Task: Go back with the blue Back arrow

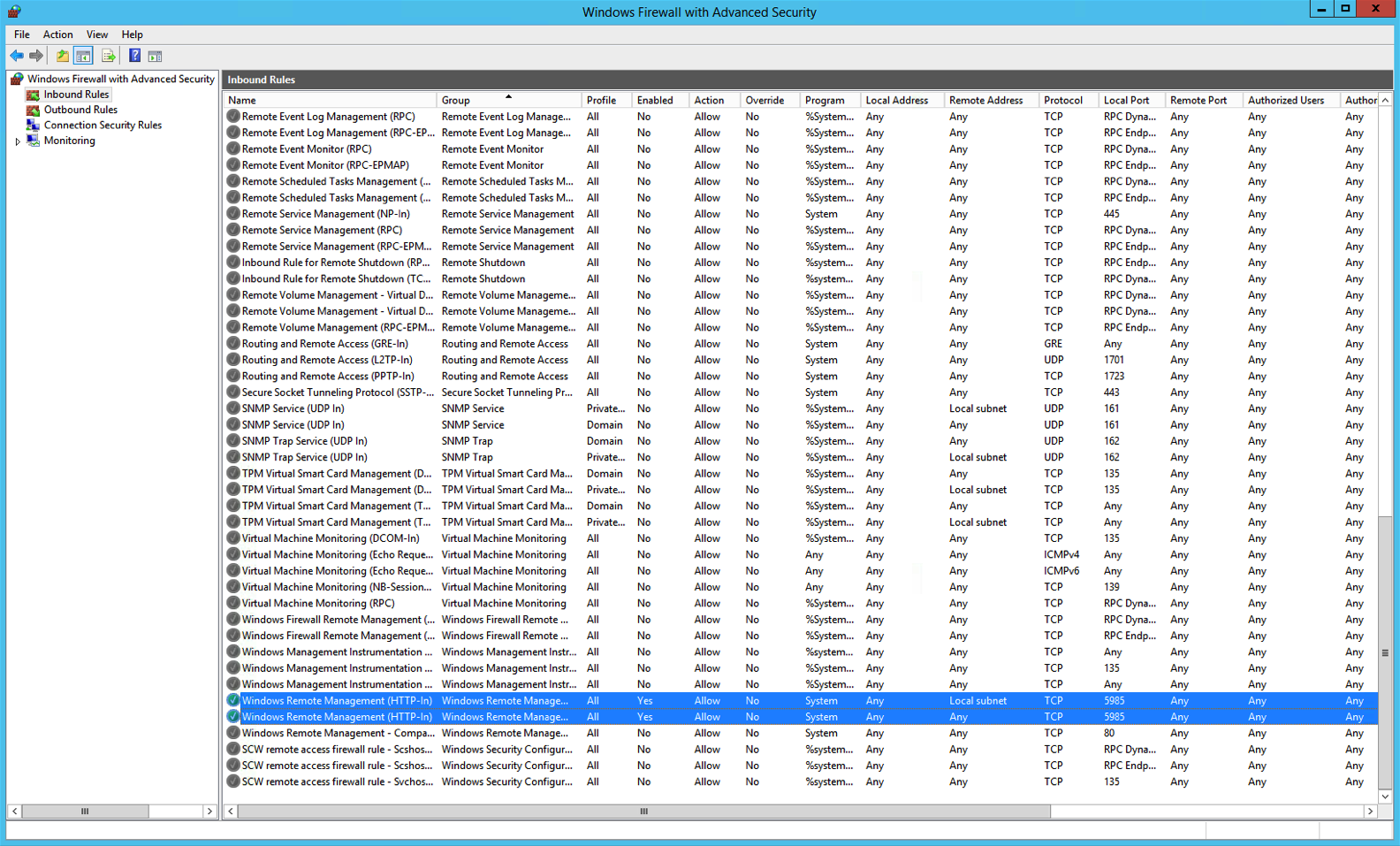Action: [17, 56]
